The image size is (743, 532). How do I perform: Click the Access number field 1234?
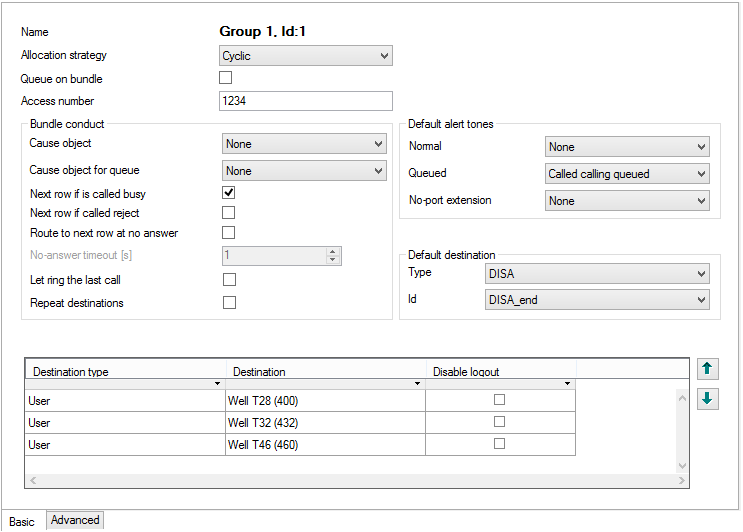[x=306, y=101]
